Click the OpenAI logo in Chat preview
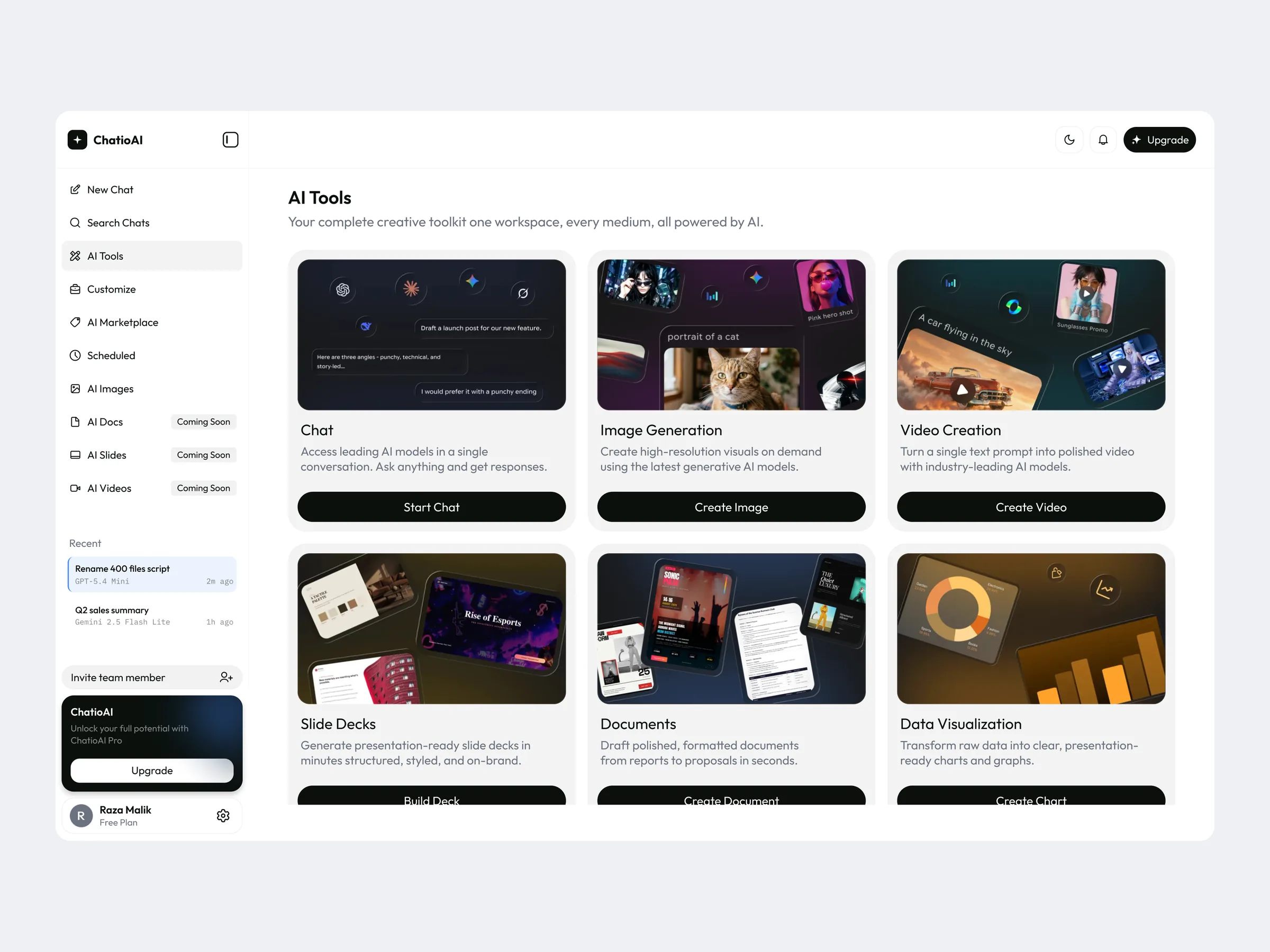 [343, 290]
